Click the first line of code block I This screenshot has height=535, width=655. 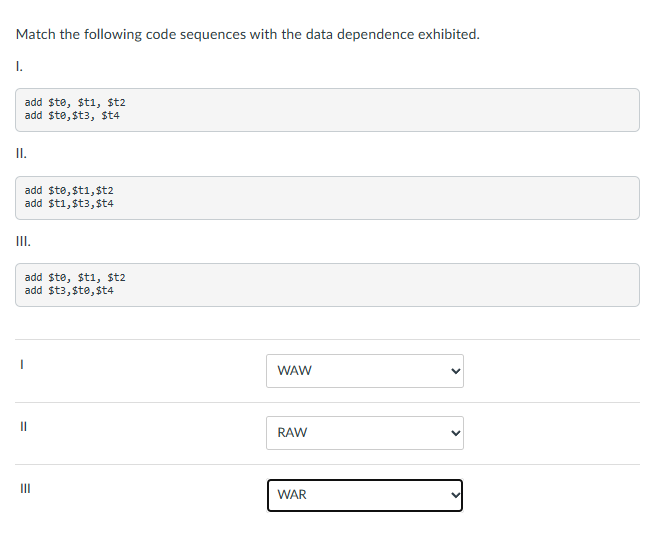pyautogui.click(x=75, y=102)
